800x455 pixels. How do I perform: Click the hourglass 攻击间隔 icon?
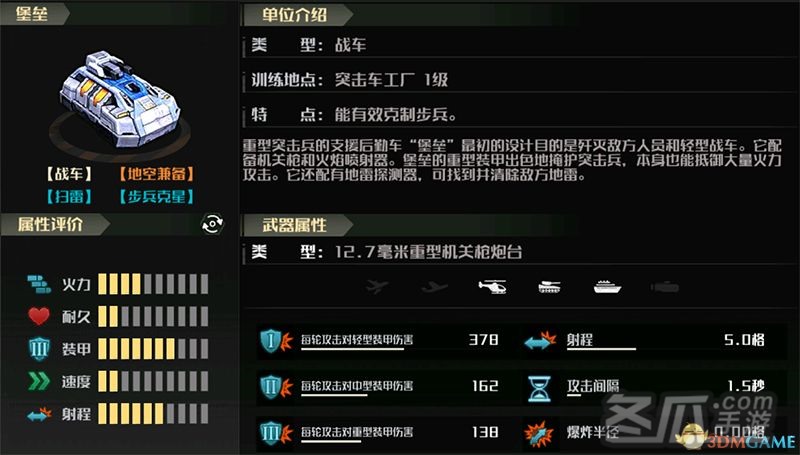[x=539, y=389]
